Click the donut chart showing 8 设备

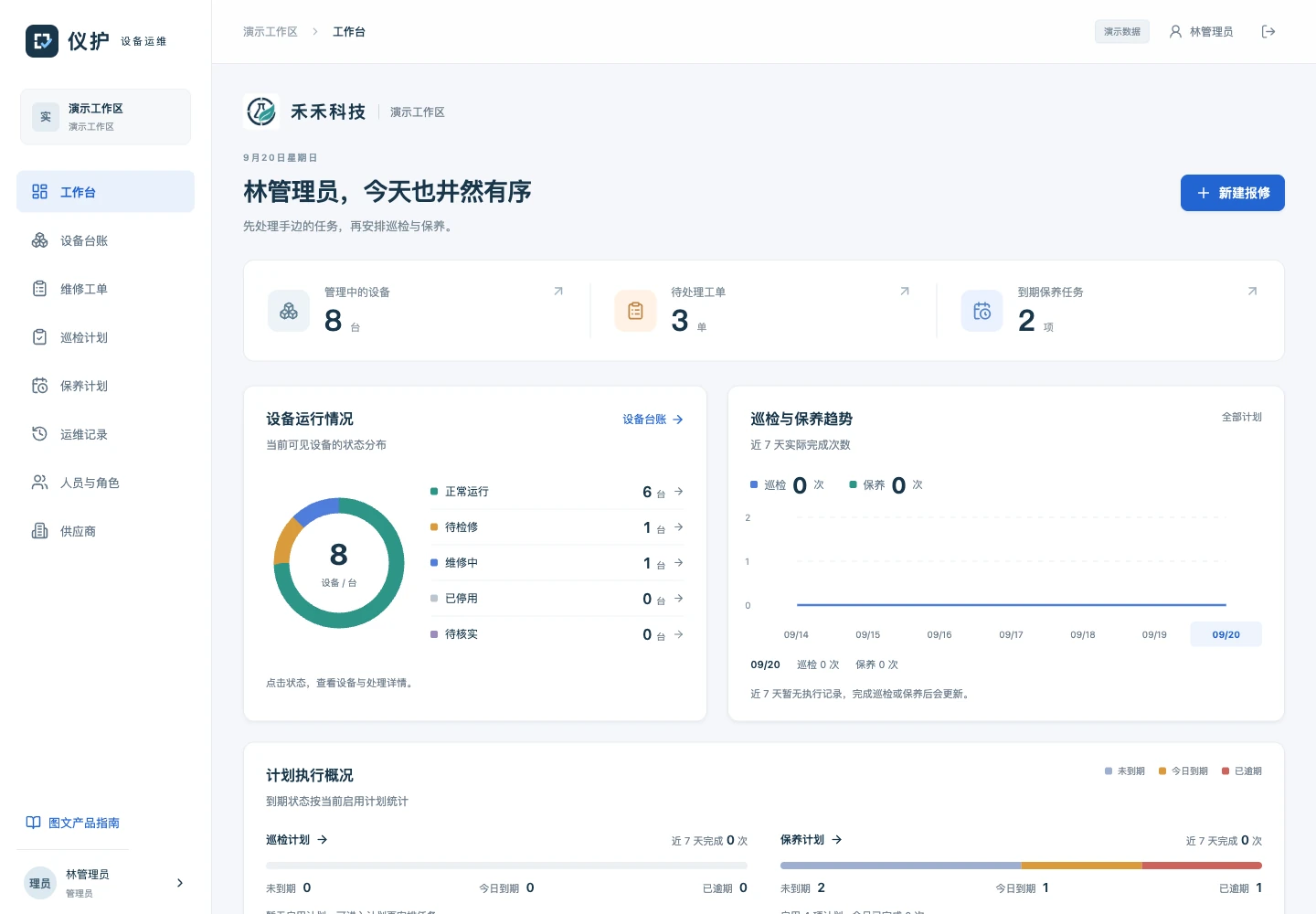pos(339,563)
